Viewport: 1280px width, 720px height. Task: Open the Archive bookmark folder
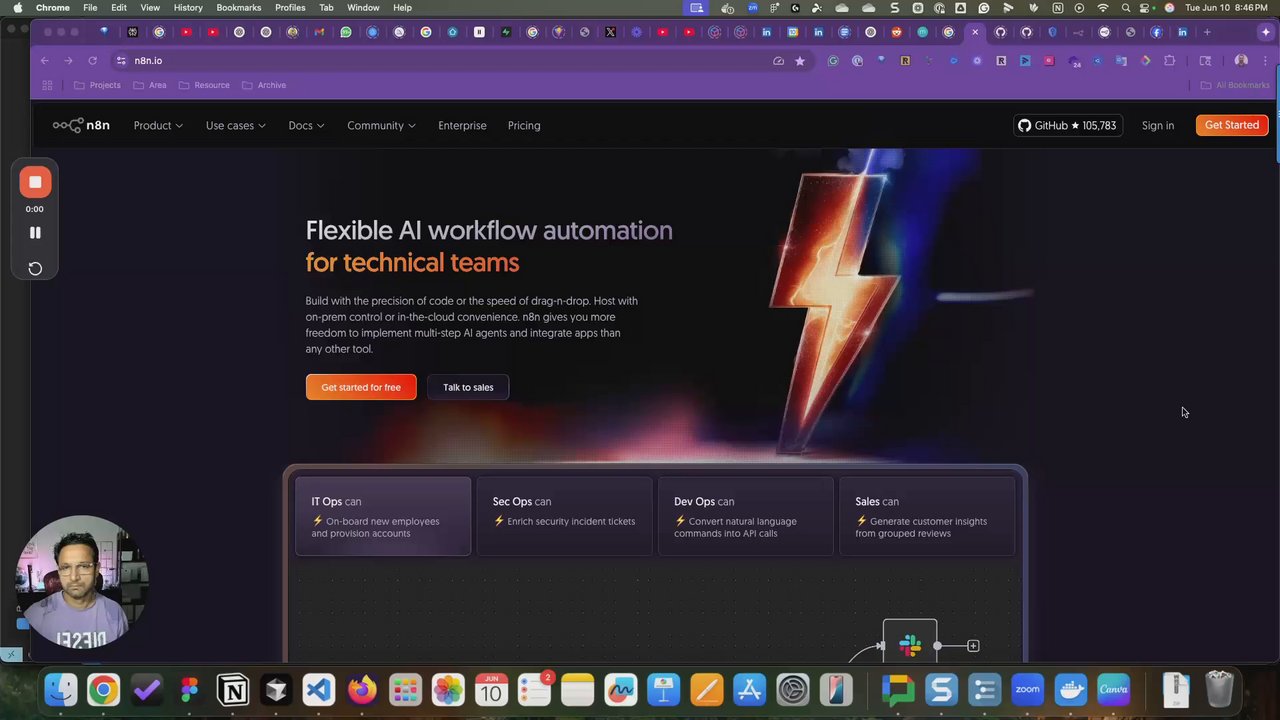[264, 85]
